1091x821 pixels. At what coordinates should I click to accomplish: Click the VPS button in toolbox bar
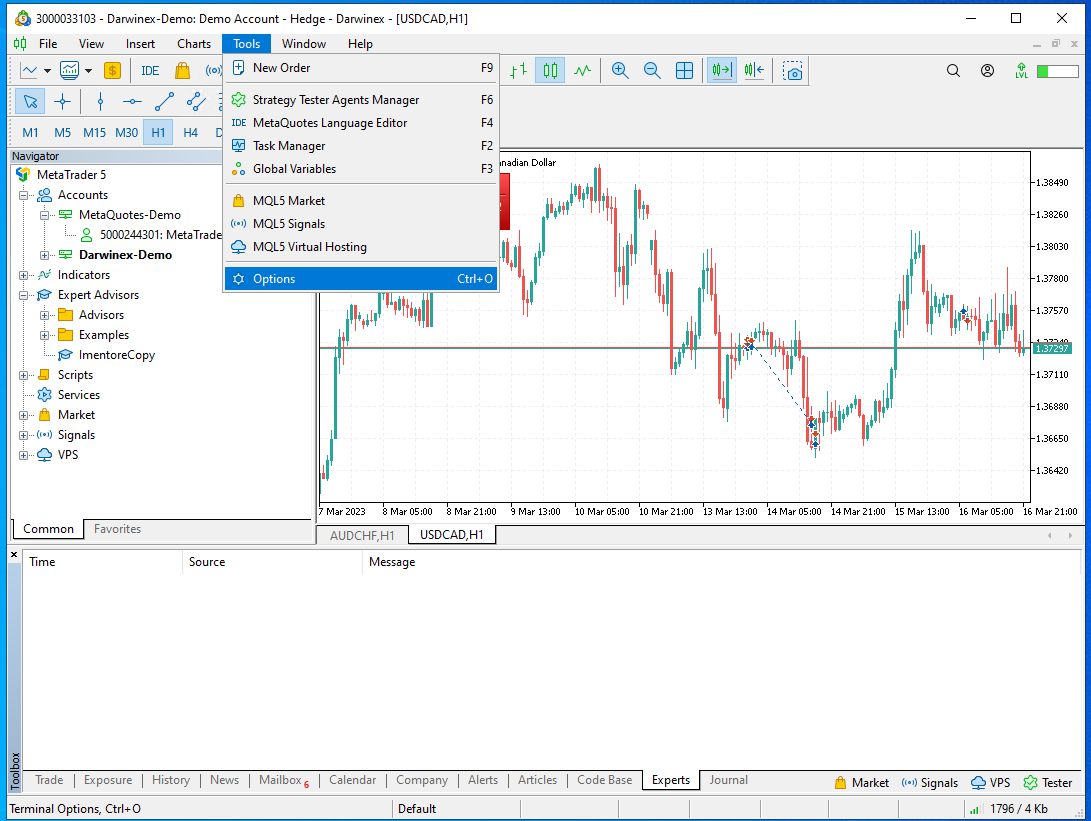click(991, 783)
